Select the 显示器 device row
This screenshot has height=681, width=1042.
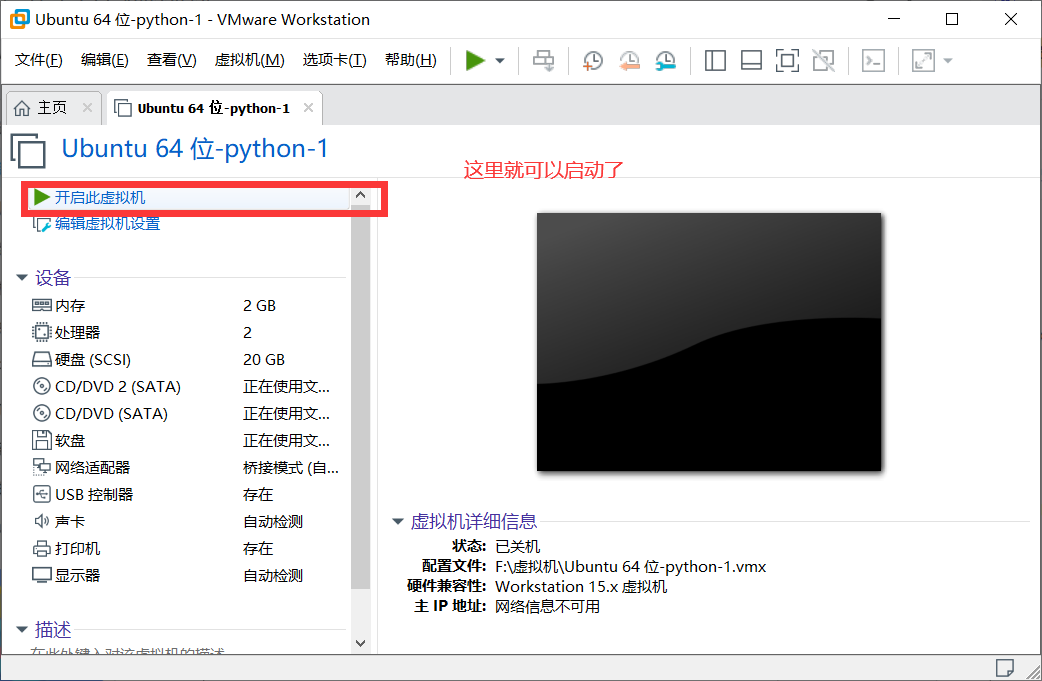tap(188, 575)
